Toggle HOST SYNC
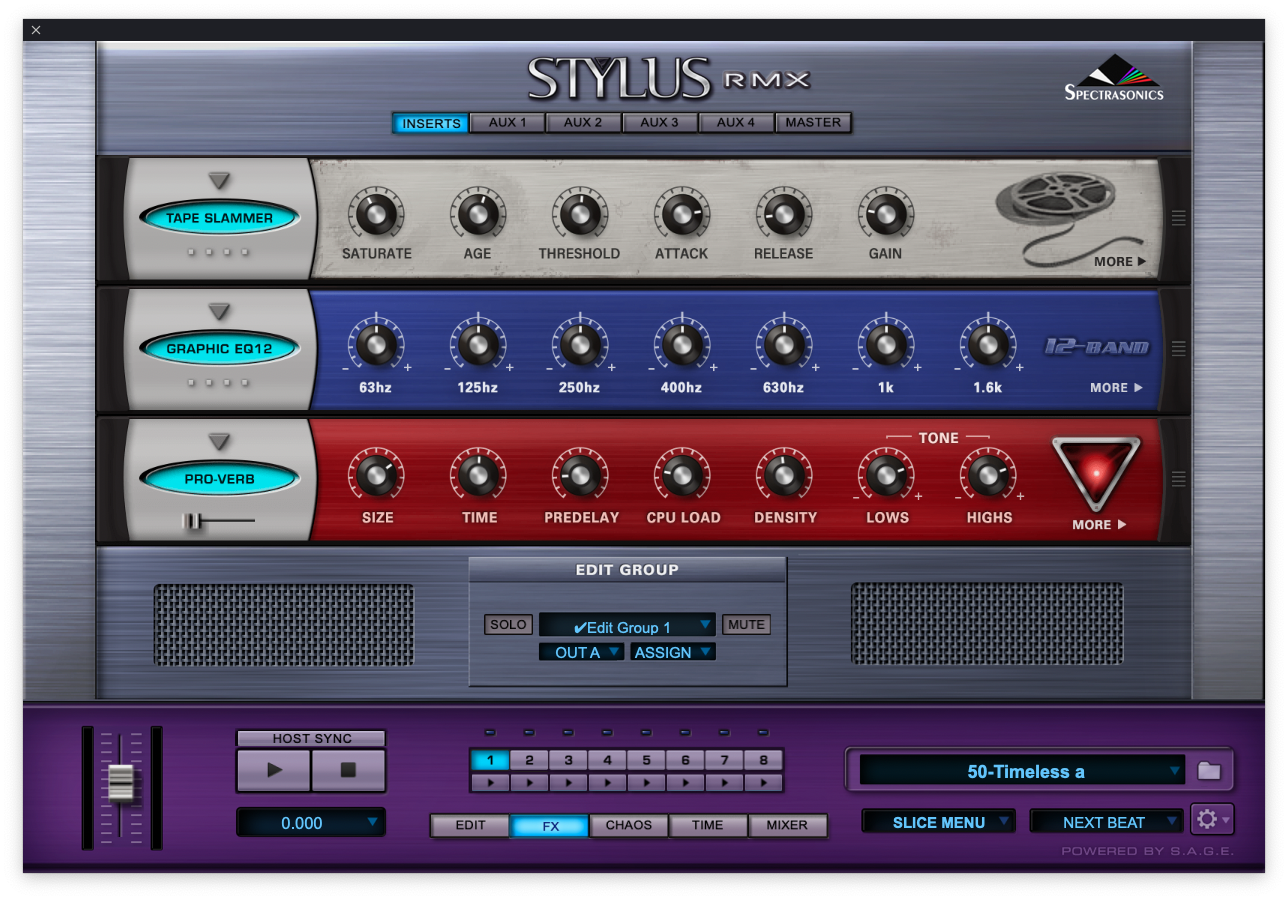This screenshot has height=900, width=1288. (x=311, y=738)
